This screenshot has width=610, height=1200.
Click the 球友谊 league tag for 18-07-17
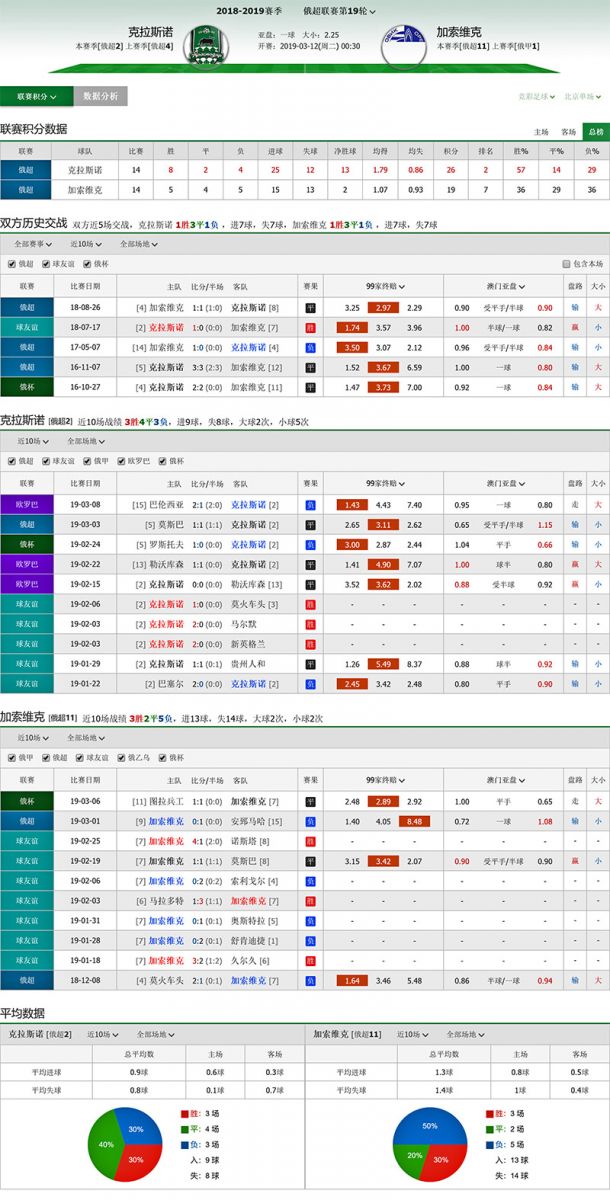click(26, 327)
